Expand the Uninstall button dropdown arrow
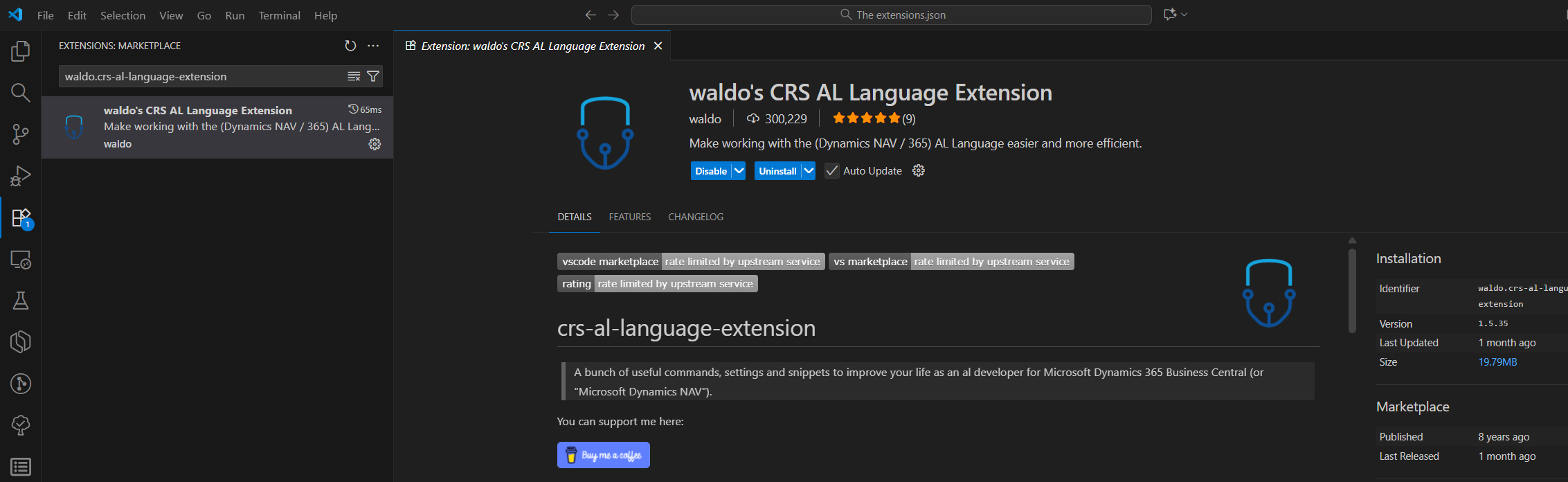The height and width of the screenshot is (482, 1568). click(808, 170)
